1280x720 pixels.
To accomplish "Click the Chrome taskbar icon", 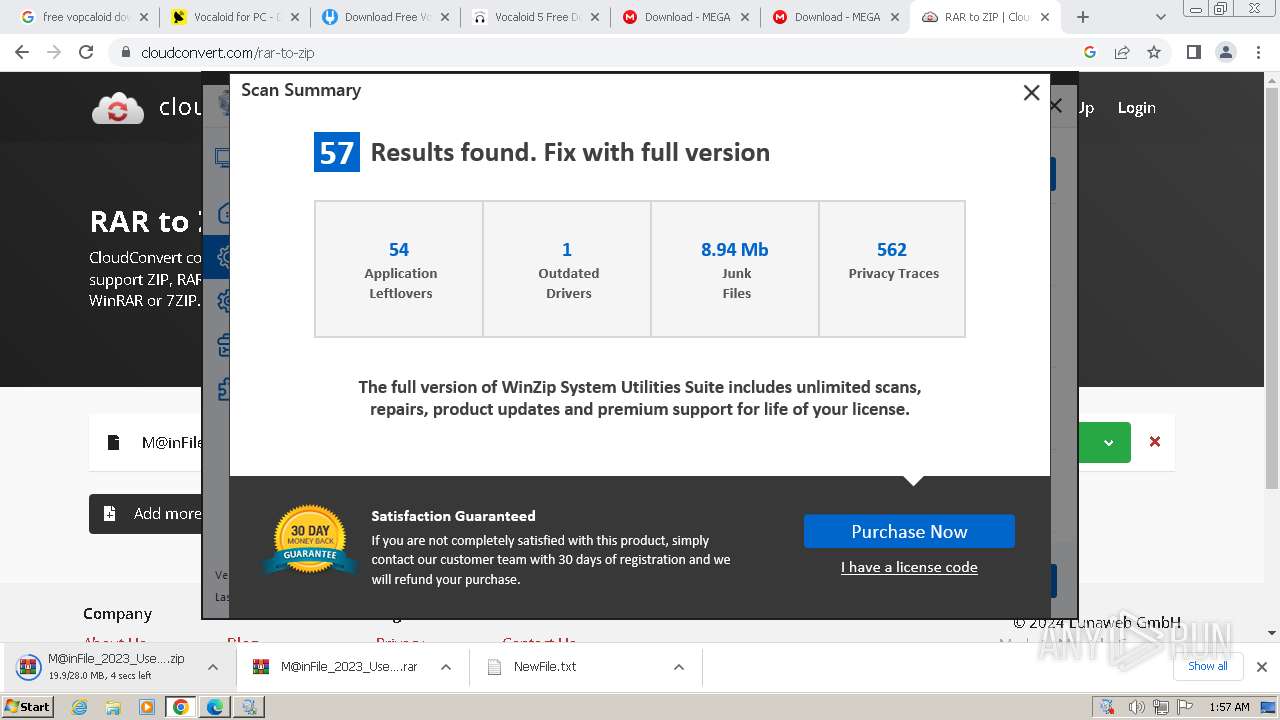I will click(x=181, y=707).
